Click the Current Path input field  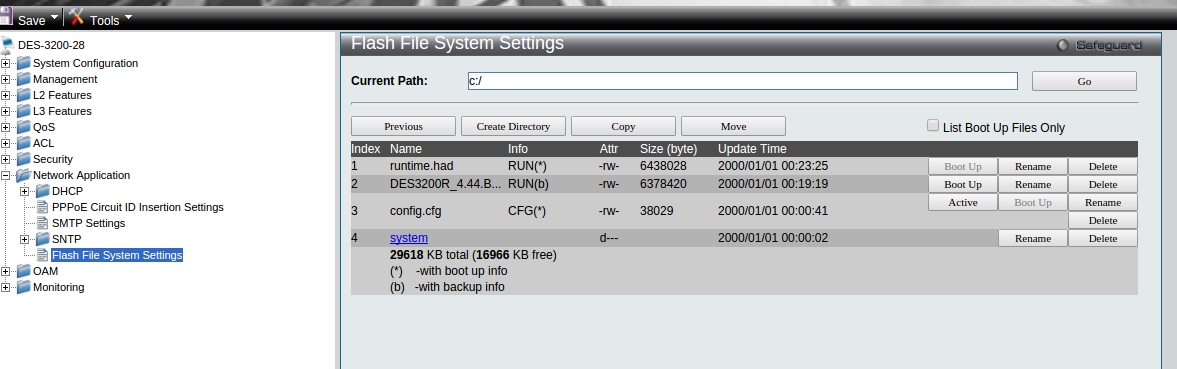coord(742,81)
